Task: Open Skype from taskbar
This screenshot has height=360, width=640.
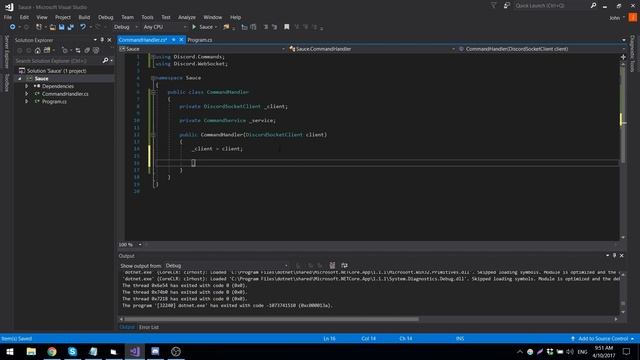Action: (73, 351)
